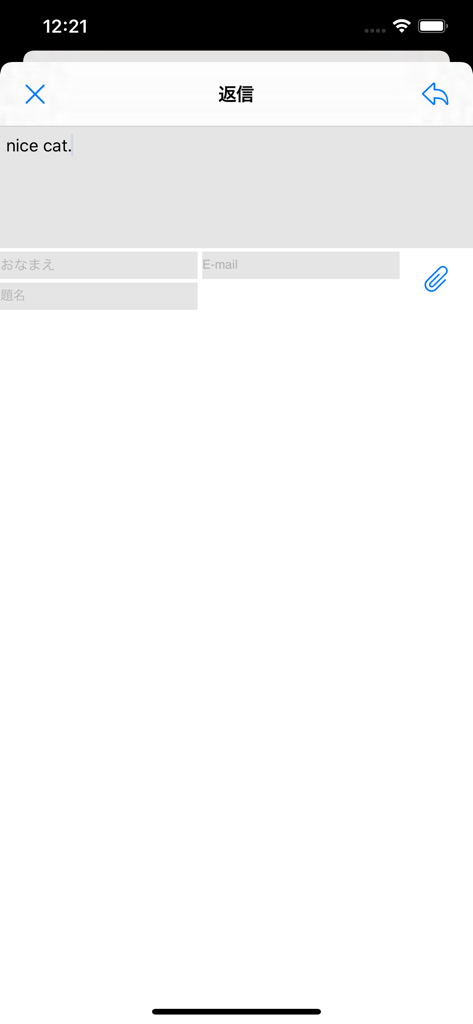Image resolution: width=473 pixels, height=1024 pixels.
Task: Tap blank area right of 題名 field
Action: click(301, 296)
